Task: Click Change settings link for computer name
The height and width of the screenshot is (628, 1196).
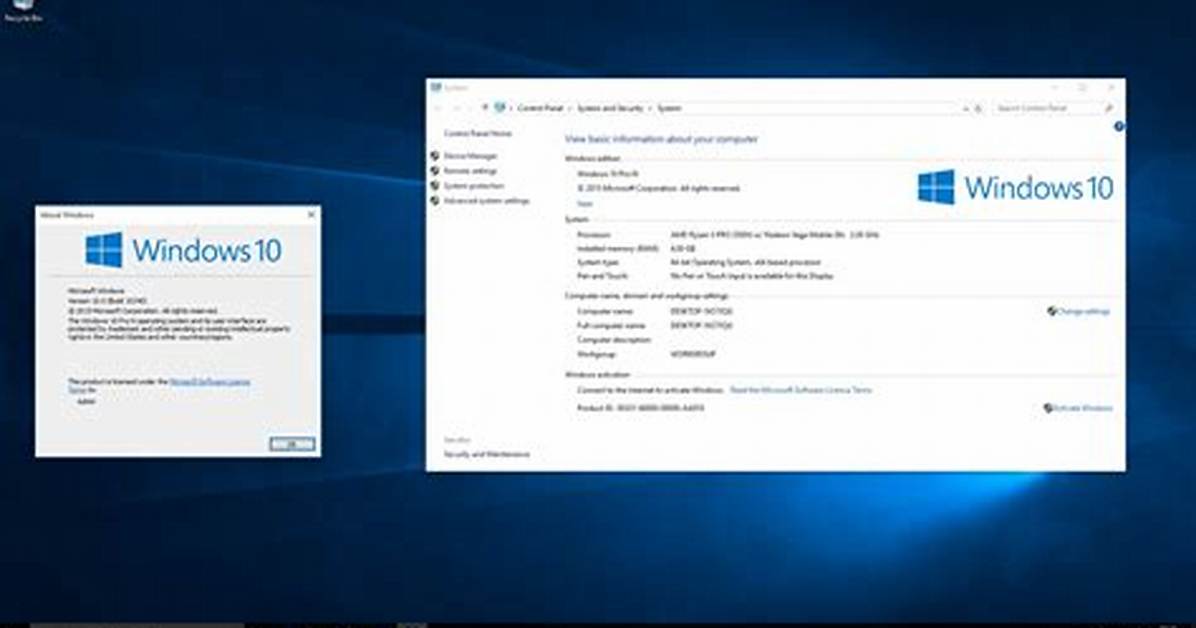Action: 1083,311
